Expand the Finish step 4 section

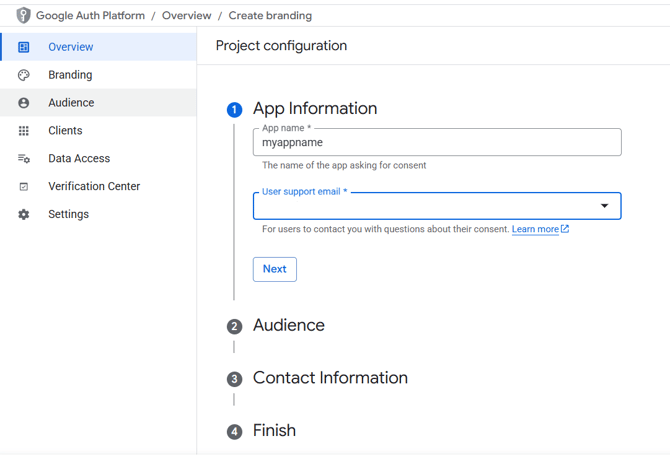point(274,431)
